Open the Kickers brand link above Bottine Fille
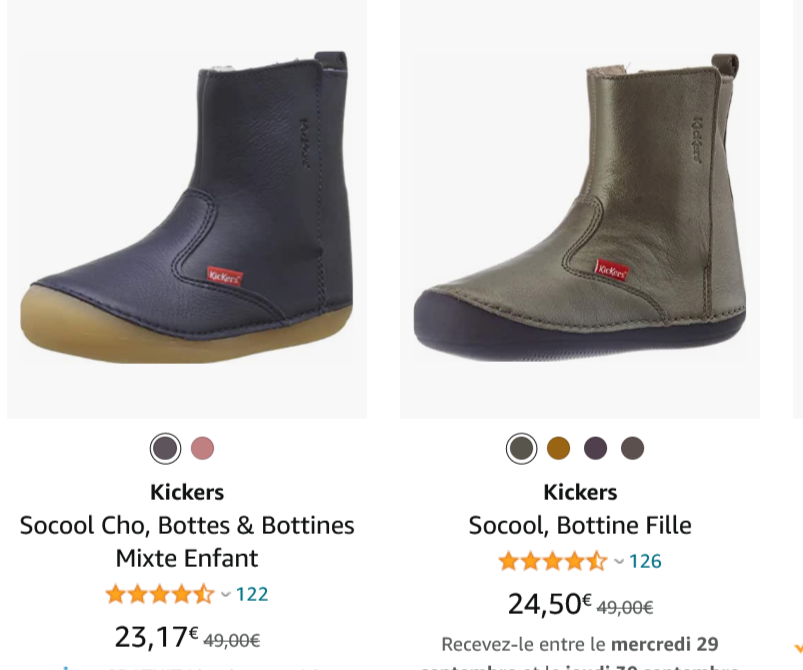 coord(580,491)
